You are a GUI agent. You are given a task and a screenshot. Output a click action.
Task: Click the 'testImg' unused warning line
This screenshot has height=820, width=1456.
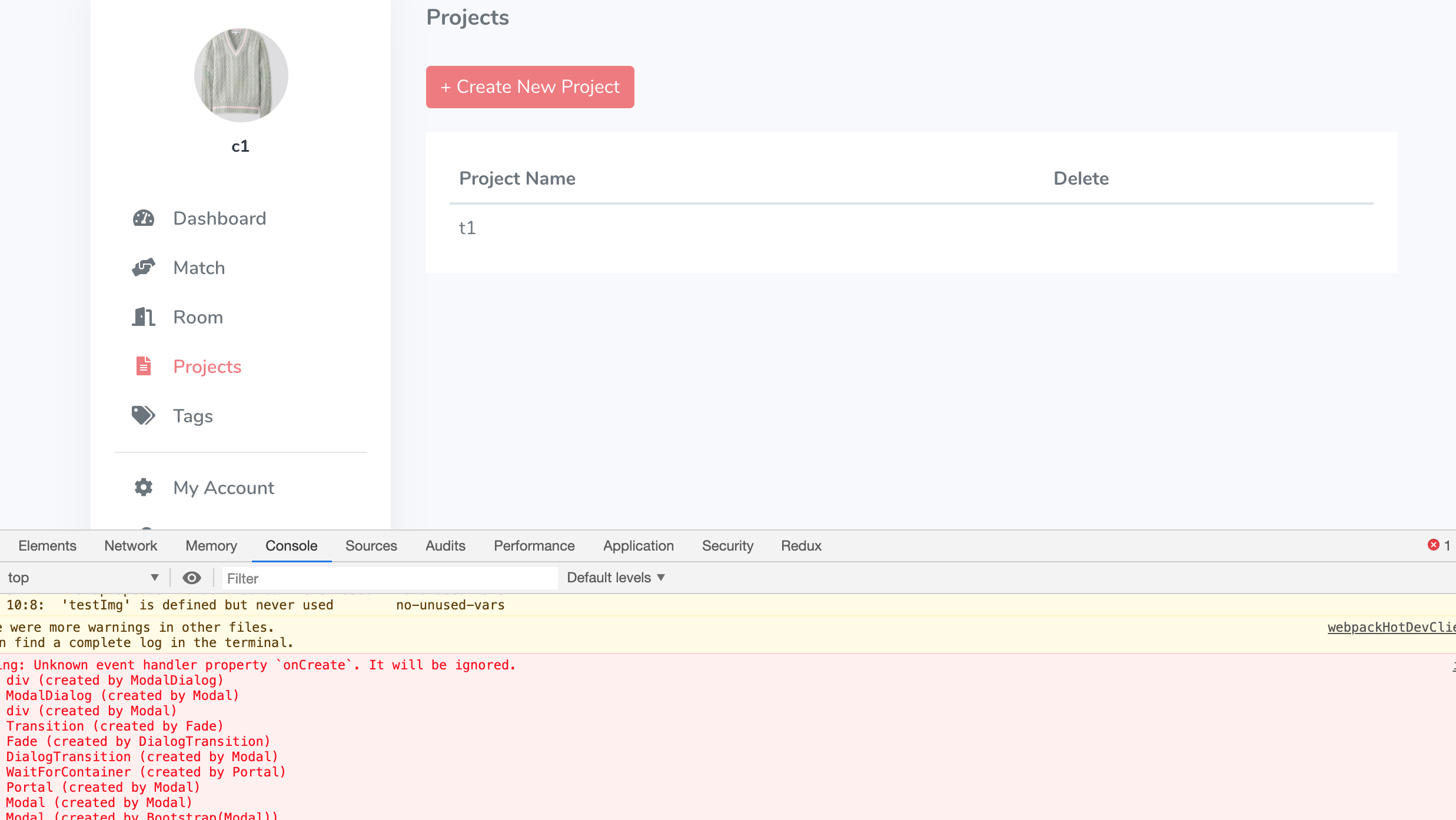[x=255, y=605]
